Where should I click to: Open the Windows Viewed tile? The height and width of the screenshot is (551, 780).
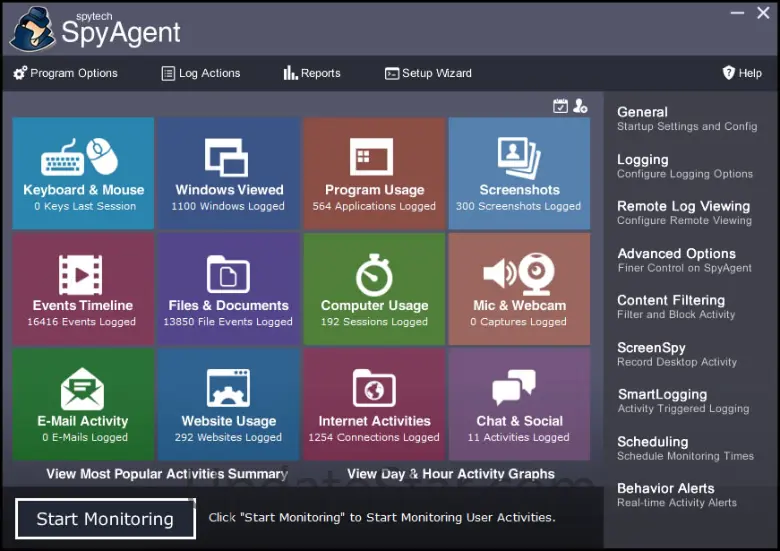(228, 174)
